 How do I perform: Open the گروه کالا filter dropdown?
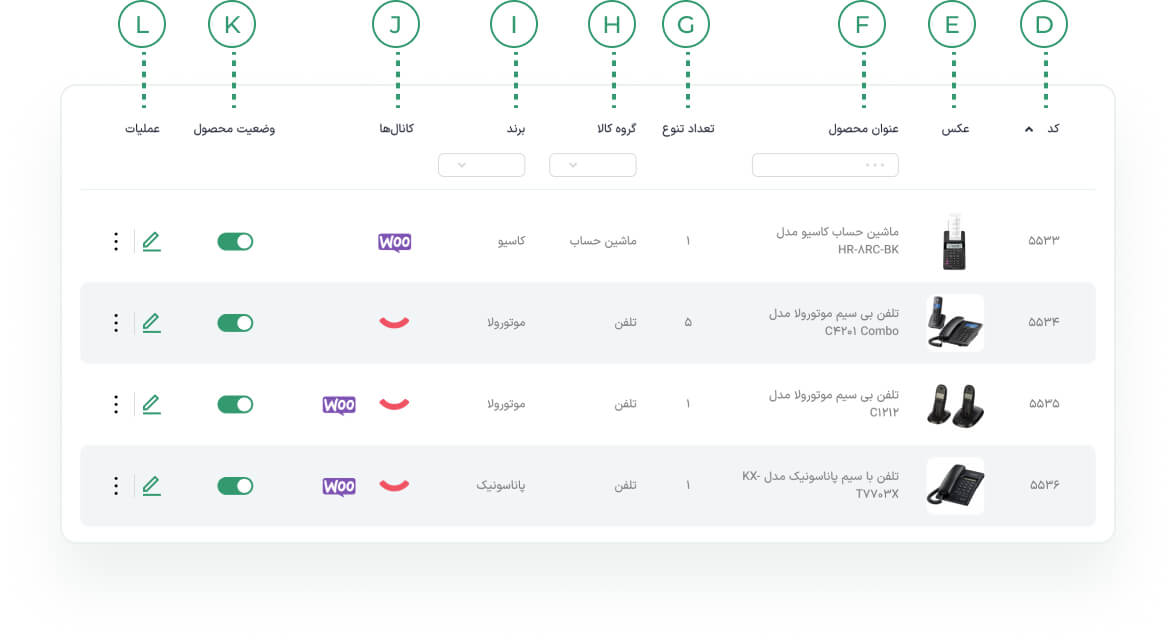click(592, 165)
